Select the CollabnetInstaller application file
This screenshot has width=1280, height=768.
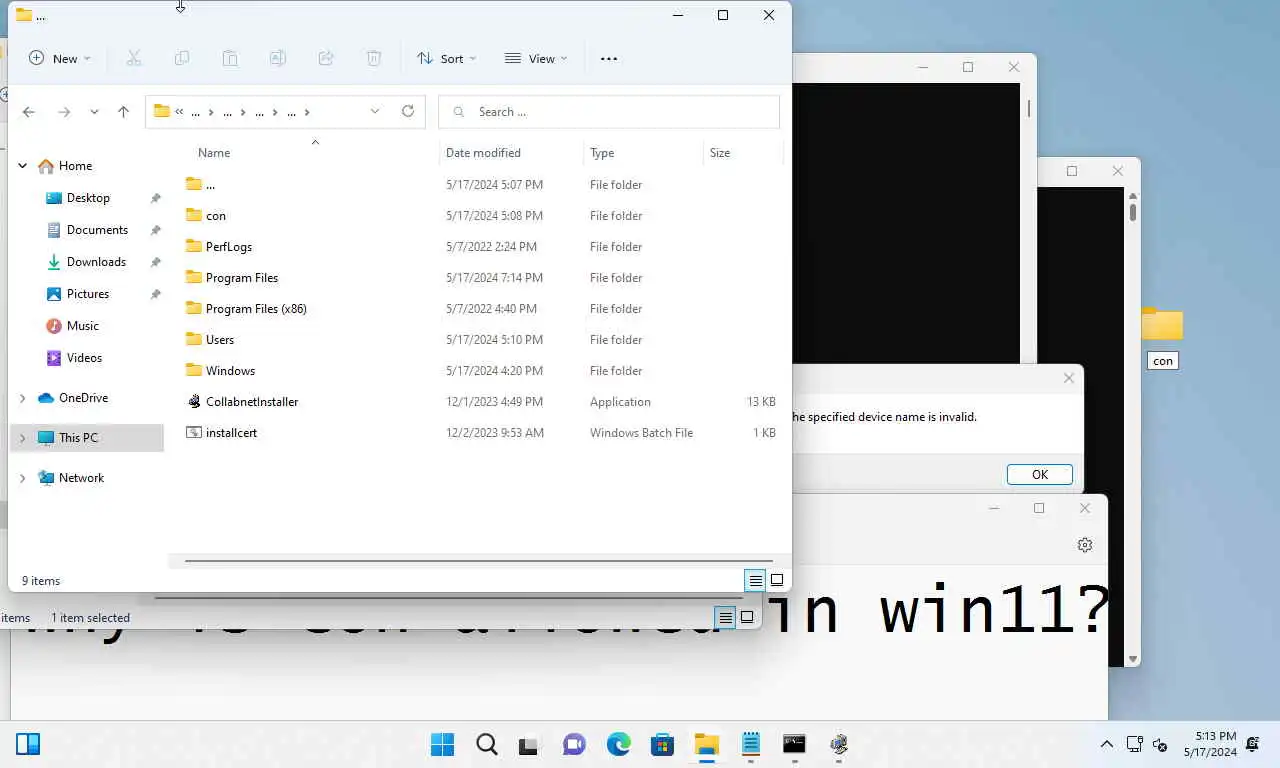[x=252, y=402]
